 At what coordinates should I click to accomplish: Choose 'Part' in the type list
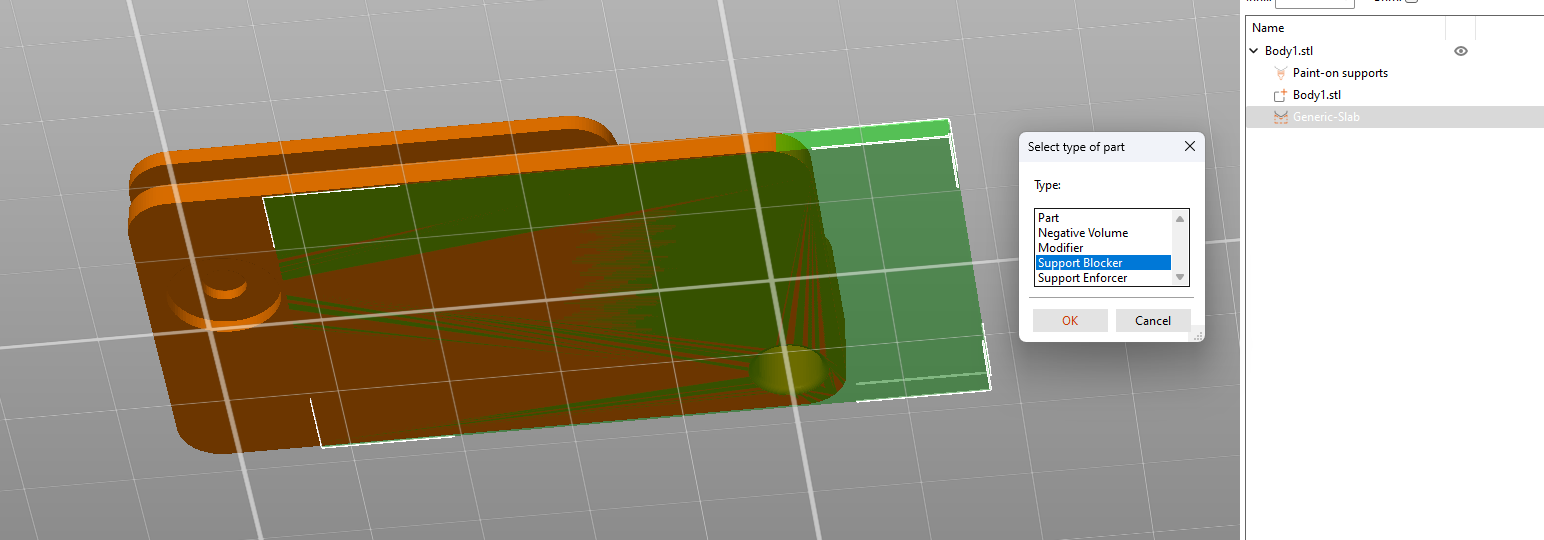[x=1103, y=218]
